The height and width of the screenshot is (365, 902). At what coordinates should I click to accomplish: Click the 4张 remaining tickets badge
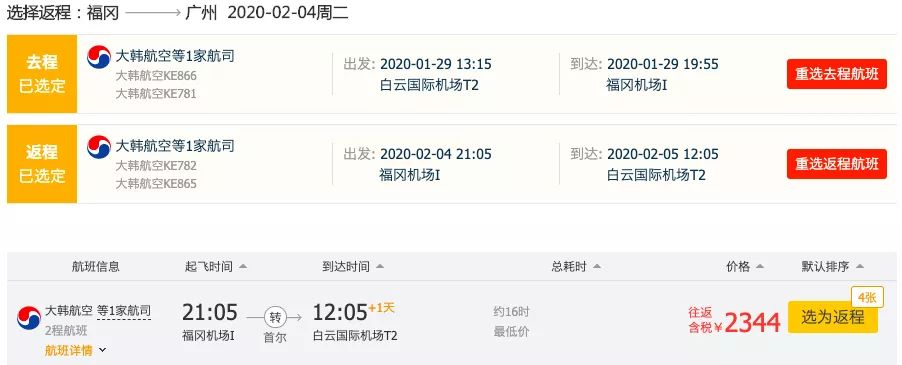click(x=867, y=297)
